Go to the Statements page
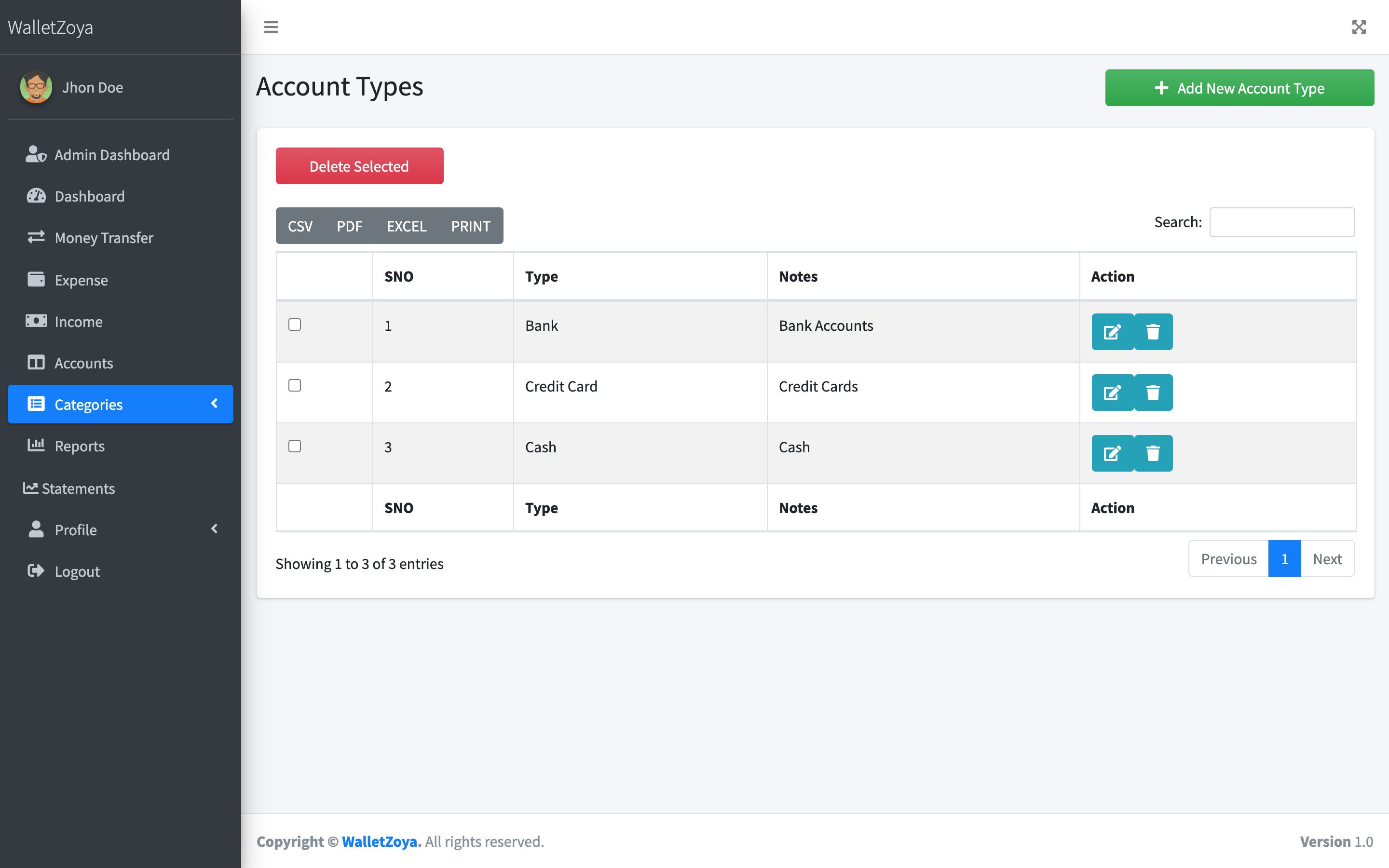This screenshot has height=868, width=1389. click(78, 488)
